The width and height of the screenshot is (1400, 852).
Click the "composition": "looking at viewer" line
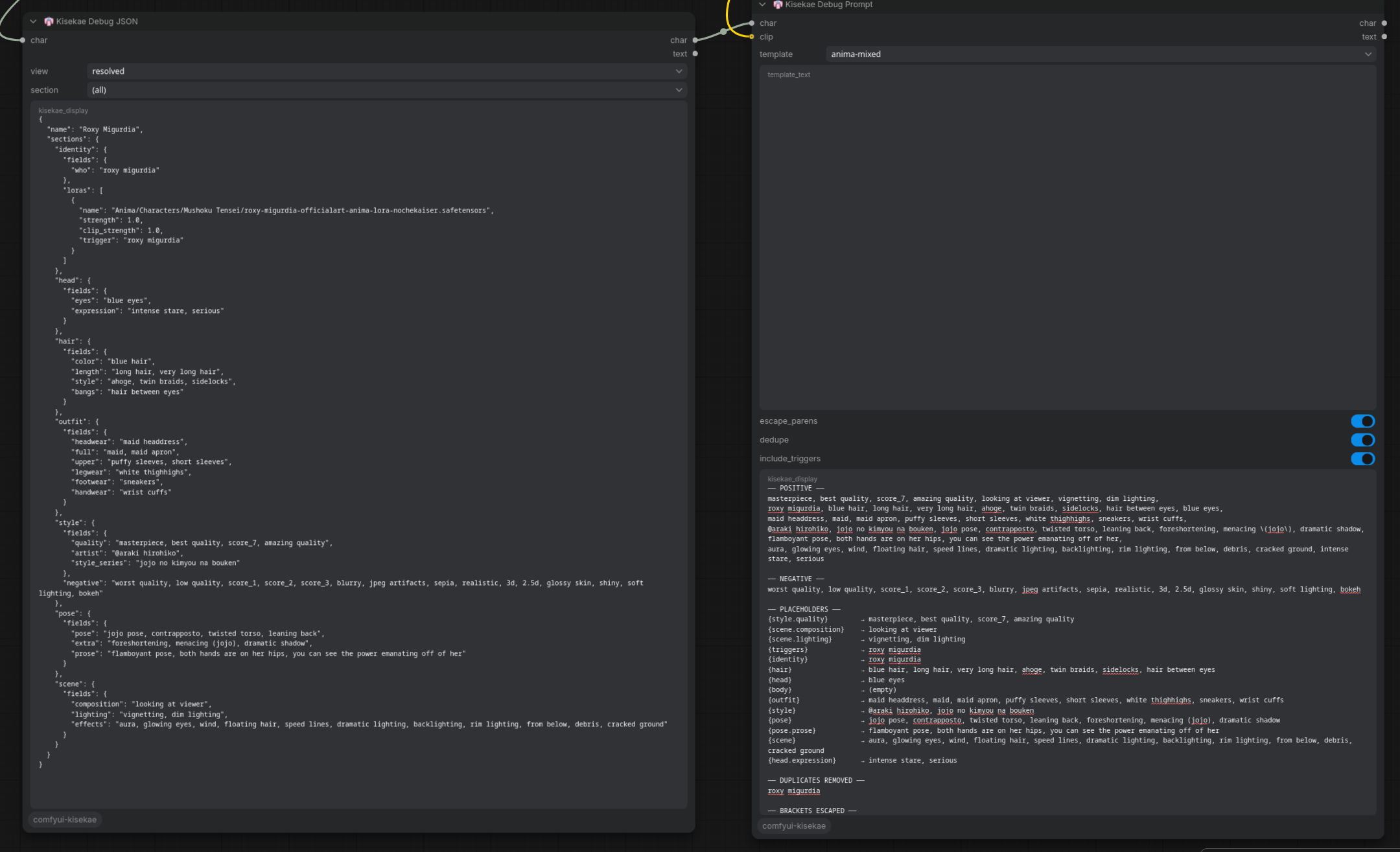(141, 704)
